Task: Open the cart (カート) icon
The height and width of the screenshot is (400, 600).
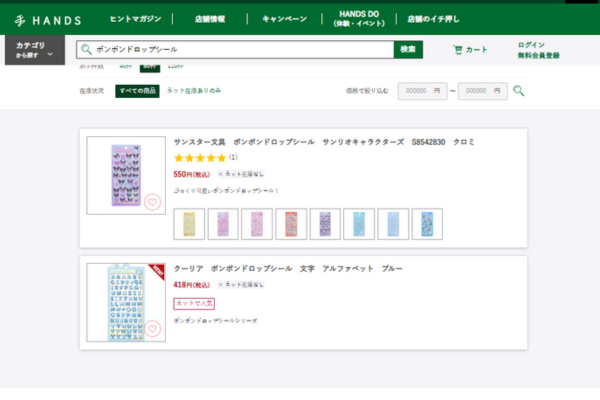Action: (470, 50)
